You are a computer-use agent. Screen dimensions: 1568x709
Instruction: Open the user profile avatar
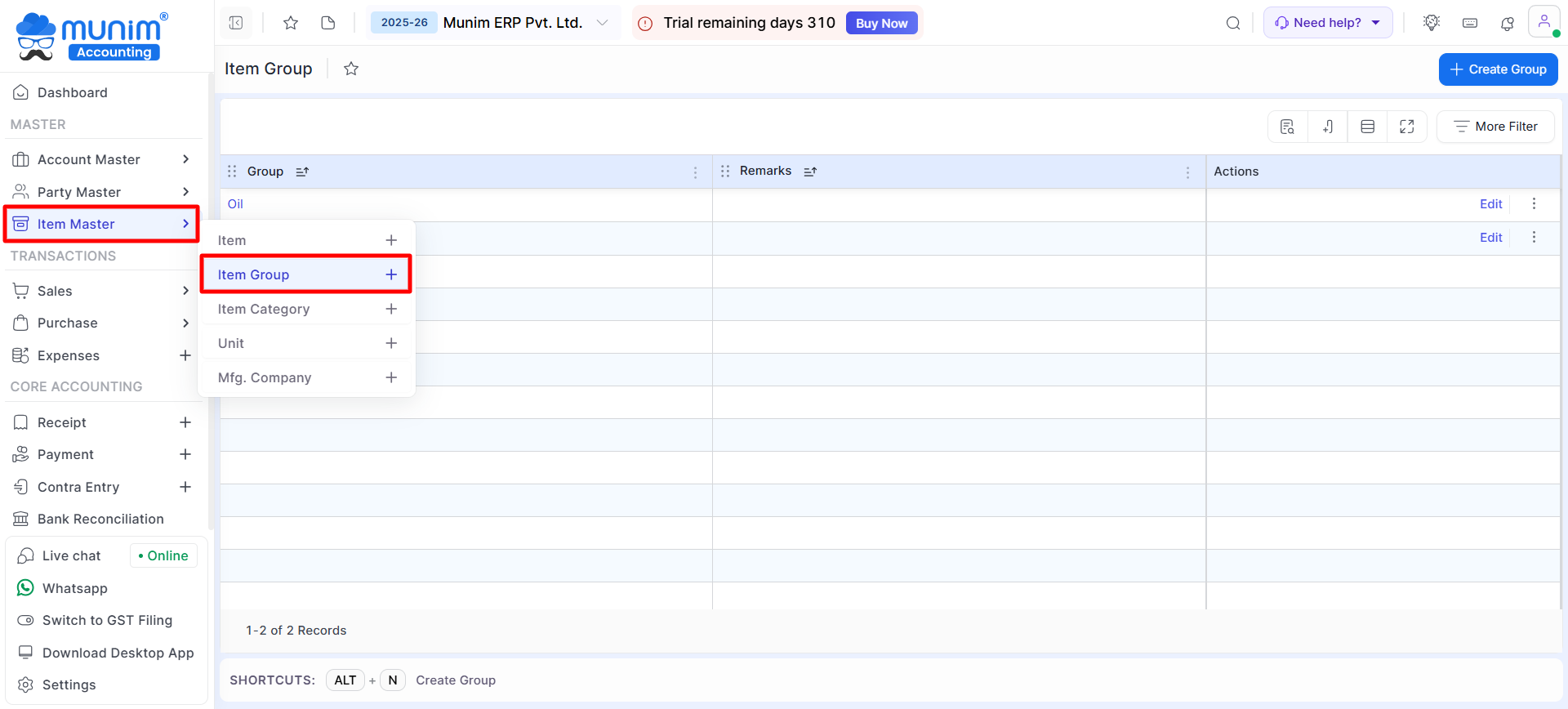[1543, 22]
